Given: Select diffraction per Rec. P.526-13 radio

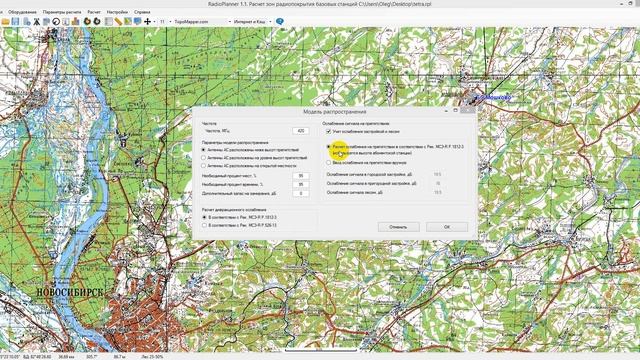Looking at the screenshot, I should 204,225.
